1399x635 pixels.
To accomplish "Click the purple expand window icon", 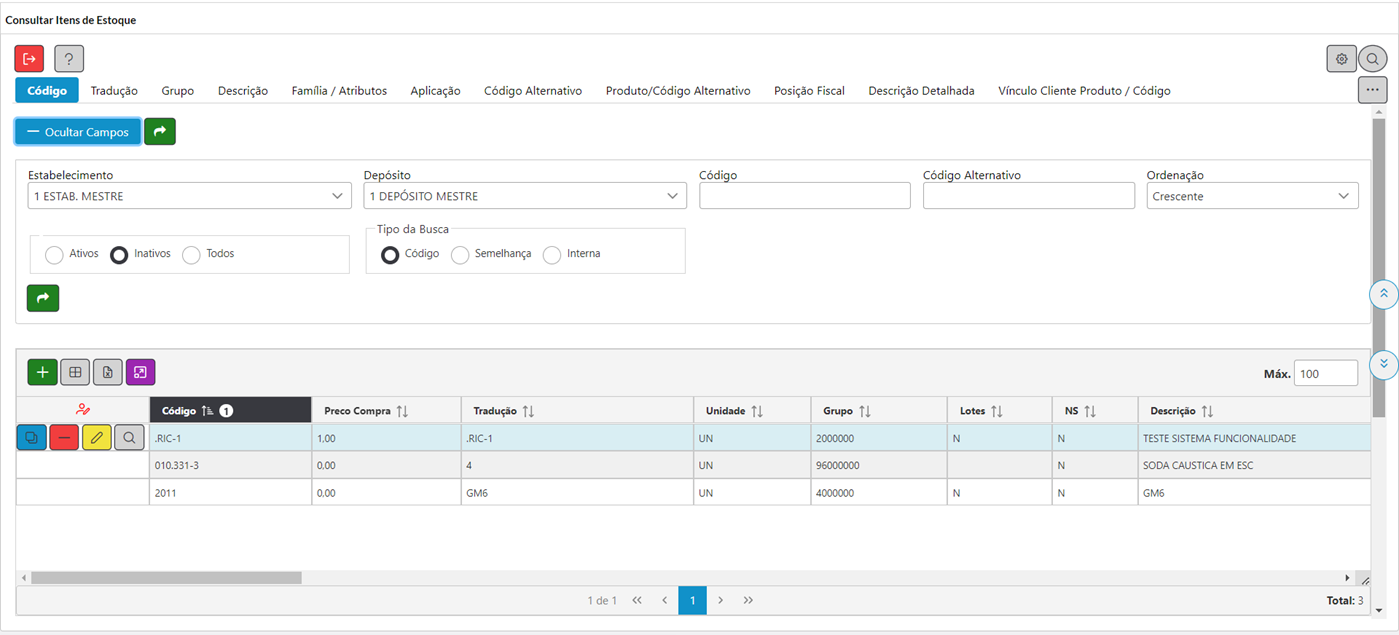I will pos(141,372).
